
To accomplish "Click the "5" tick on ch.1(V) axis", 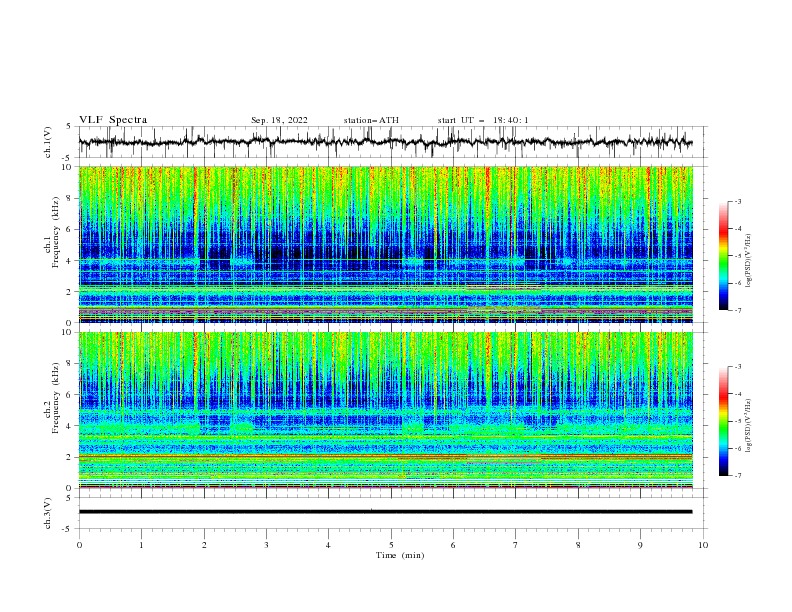I will (70, 126).
